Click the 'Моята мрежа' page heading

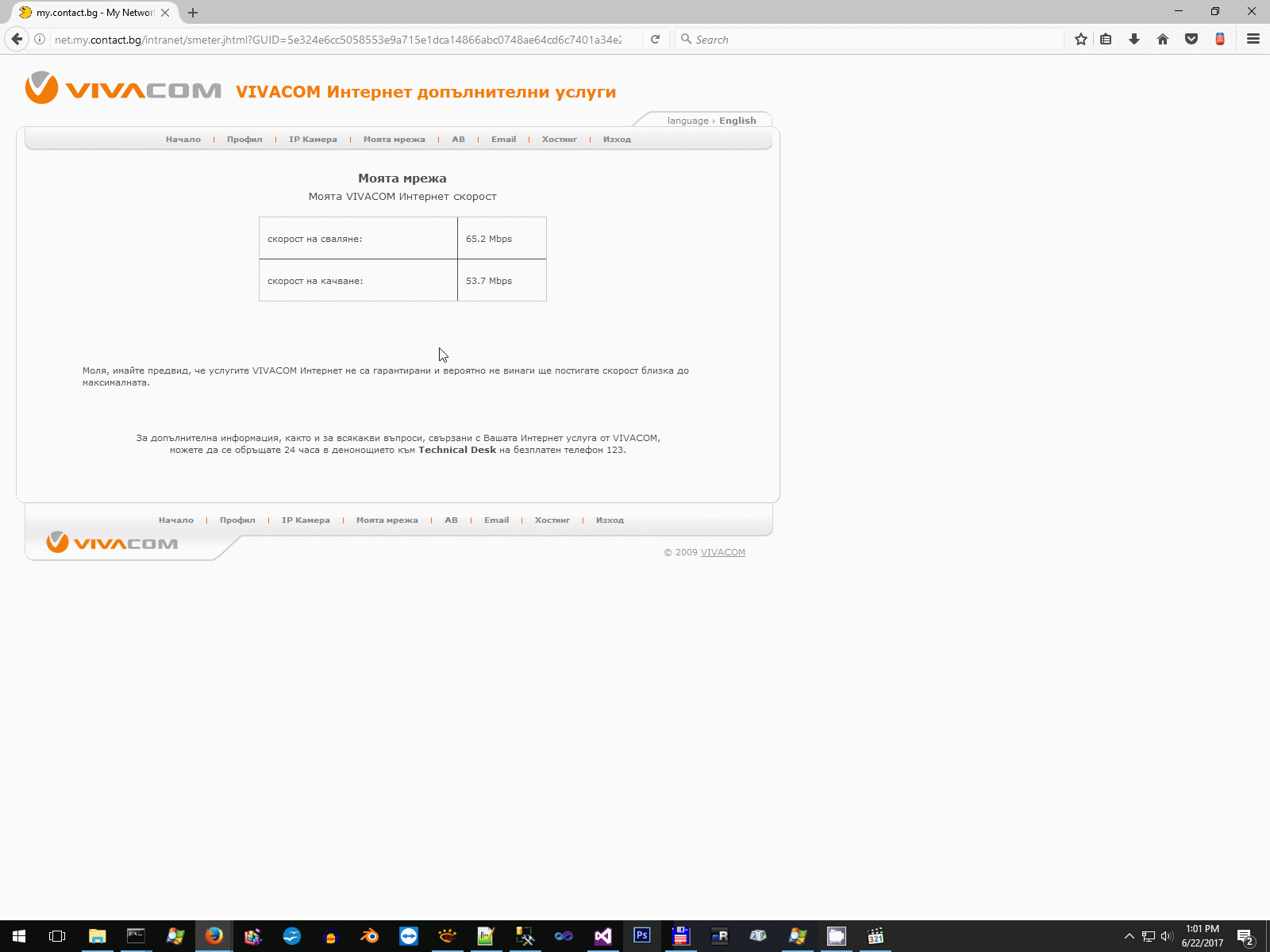coord(402,178)
